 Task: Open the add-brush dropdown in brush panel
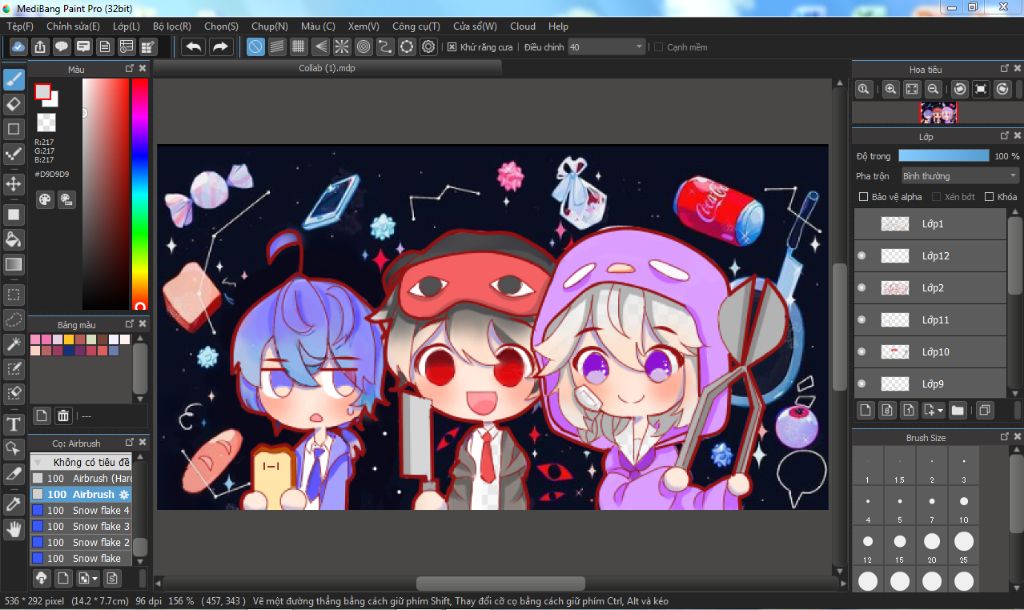click(x=95, y=579)
